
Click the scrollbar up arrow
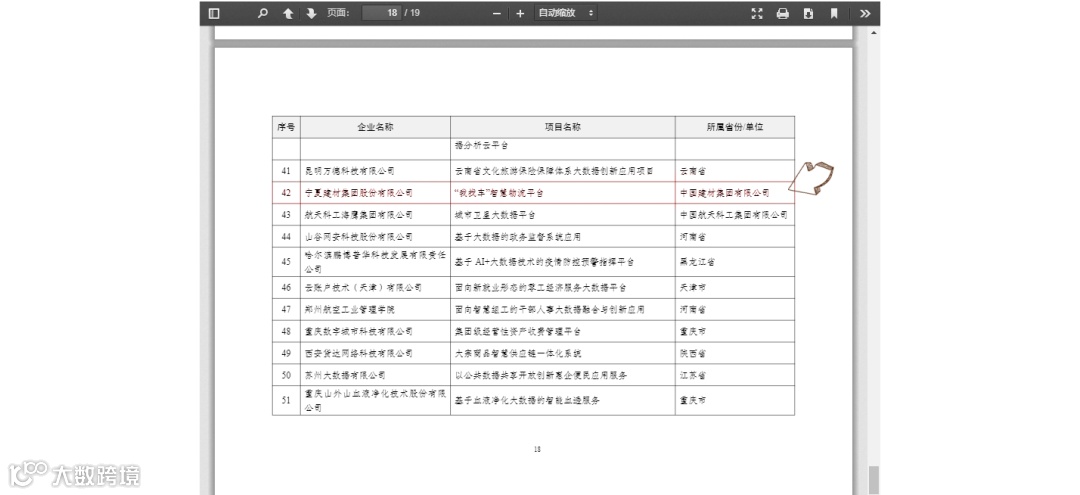click(x=874, y=32)
